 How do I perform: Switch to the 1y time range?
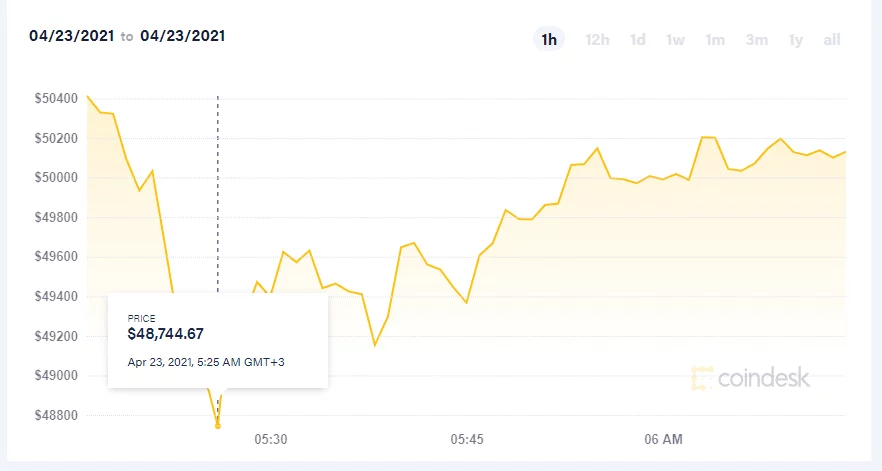(x=795, y=39)
